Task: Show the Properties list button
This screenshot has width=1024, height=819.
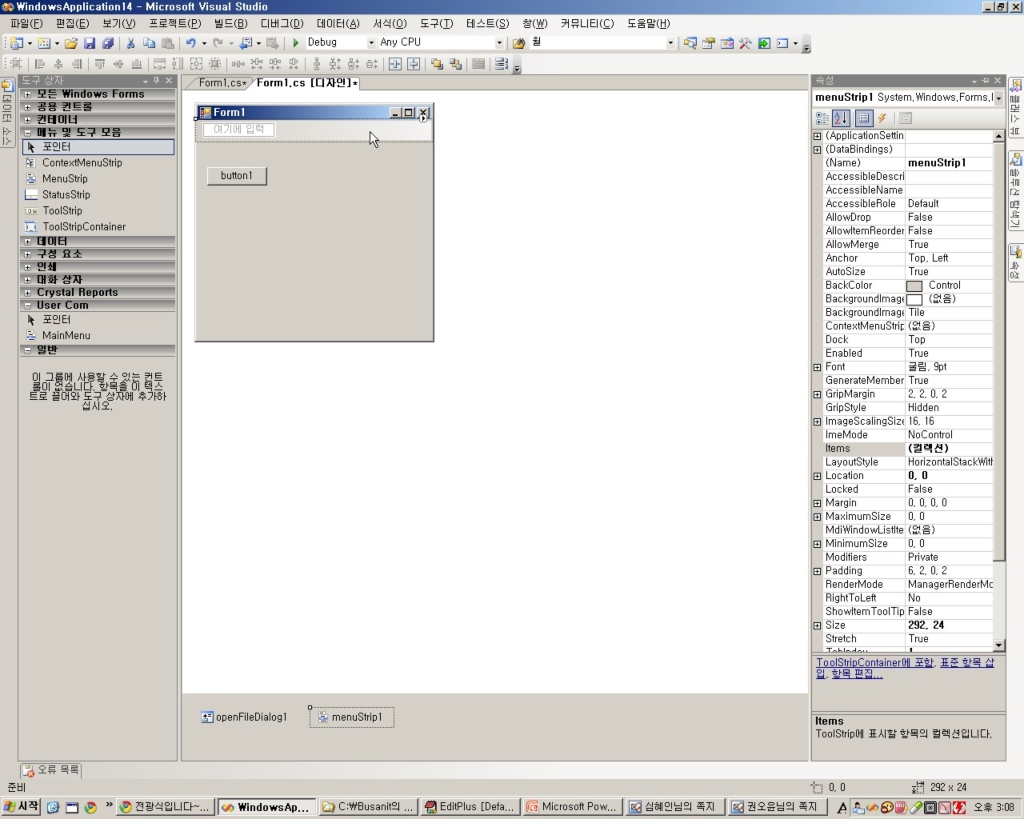Action: 863,118
